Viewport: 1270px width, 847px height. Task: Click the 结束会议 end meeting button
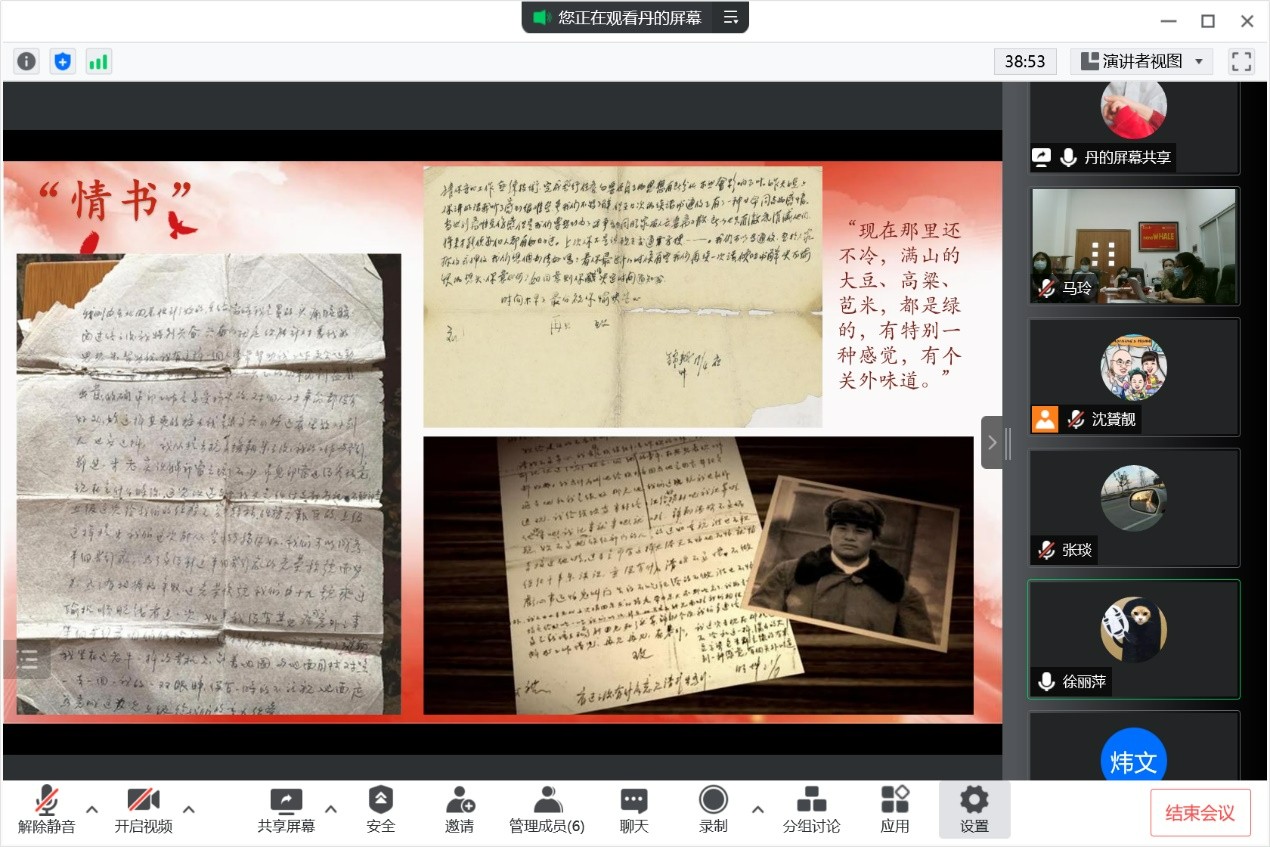tap(1199, 813)
